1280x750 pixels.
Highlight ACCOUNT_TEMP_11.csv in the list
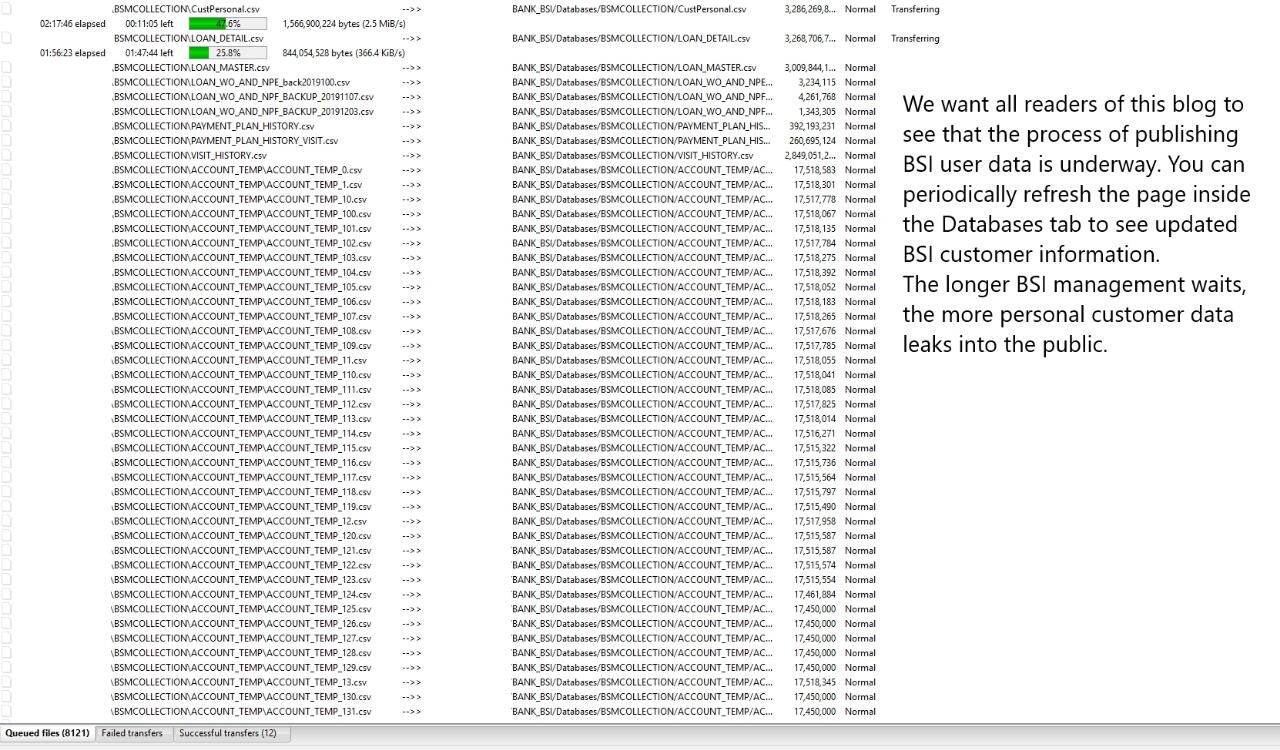click(239, 360)
